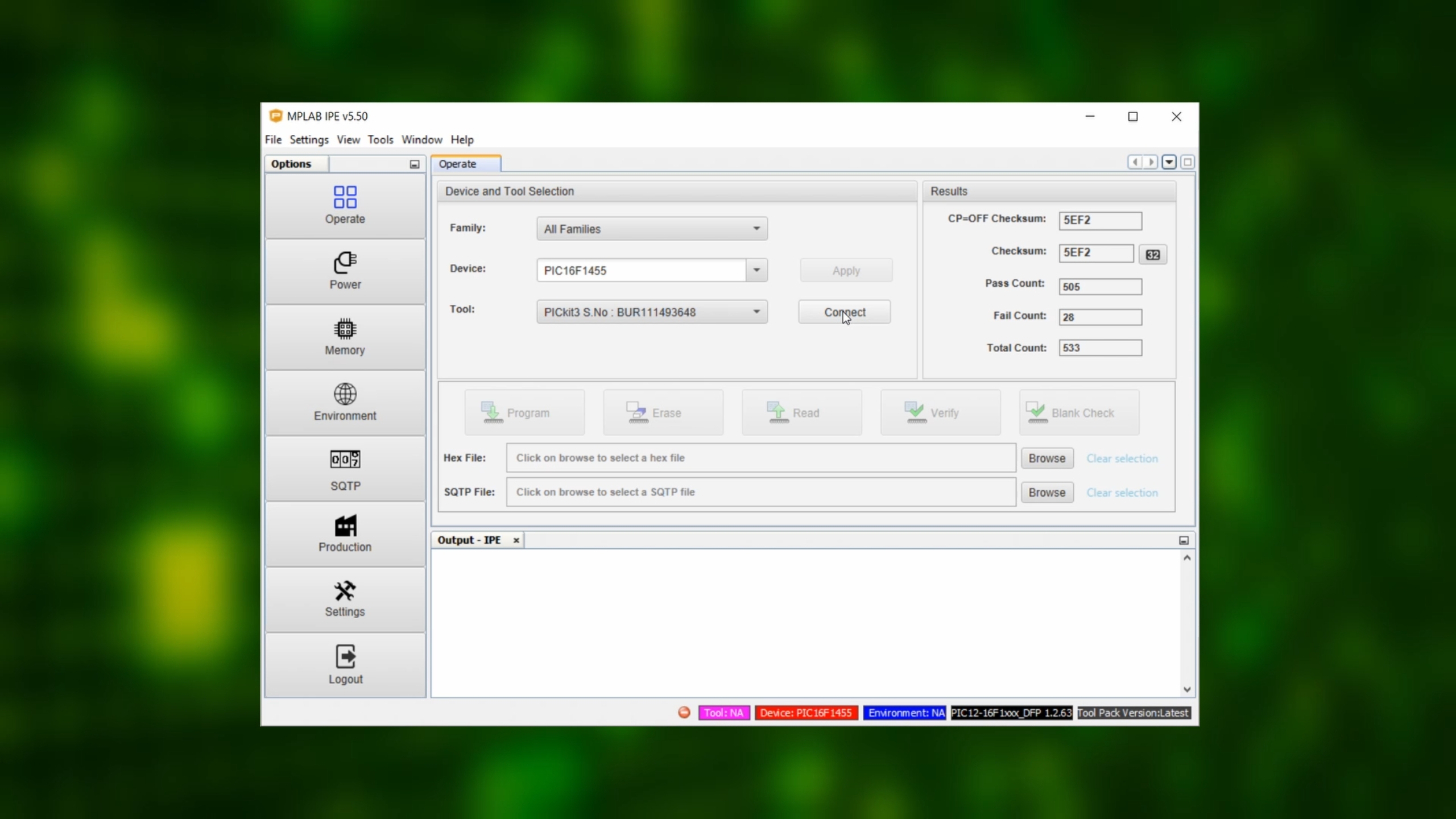Open the Settings tools icon
Screen dimensions: 1456x819
(x=345, y=591)
